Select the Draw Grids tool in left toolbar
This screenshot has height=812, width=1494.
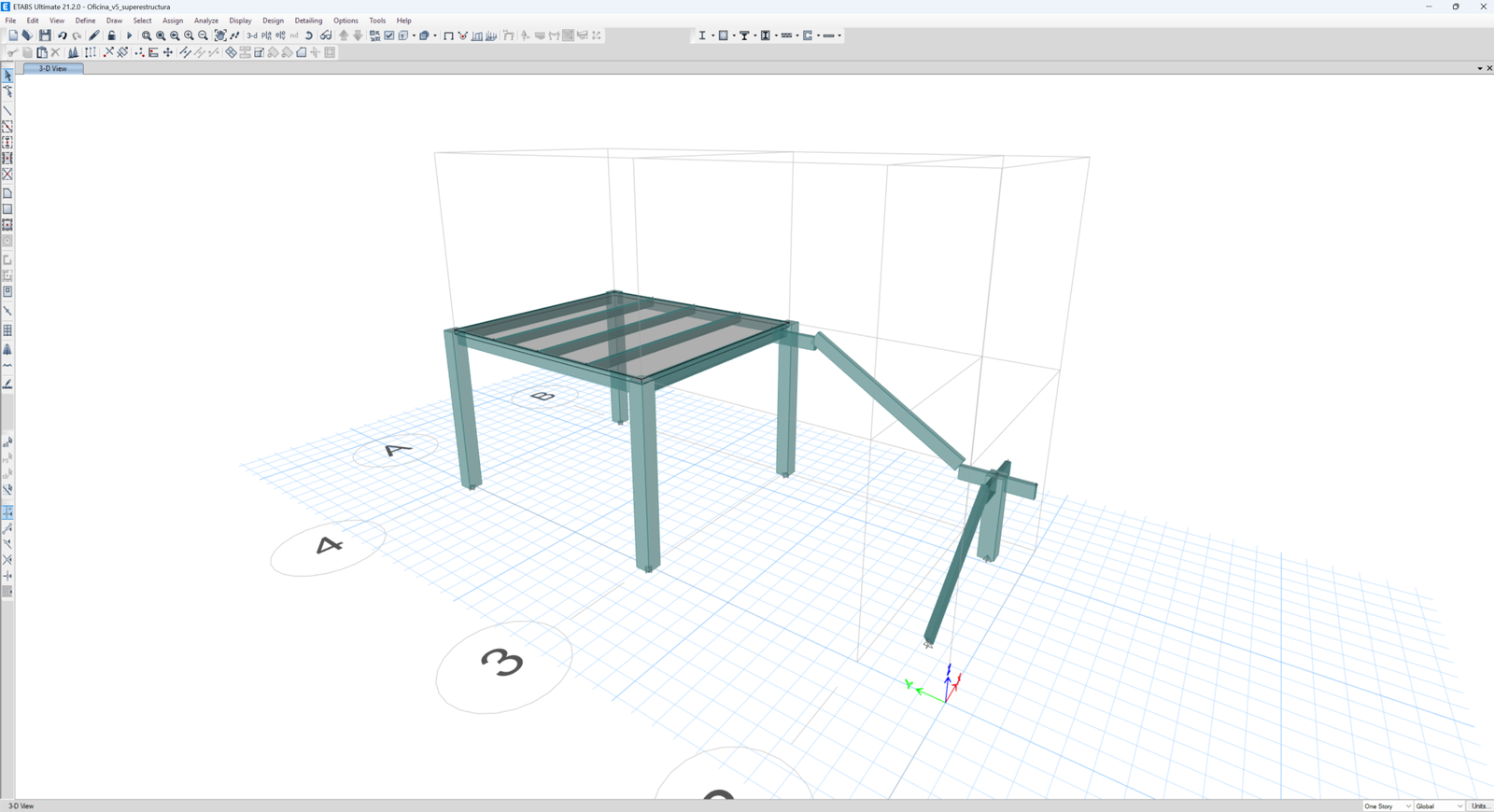pyautogui.click(x=7, y=330)
